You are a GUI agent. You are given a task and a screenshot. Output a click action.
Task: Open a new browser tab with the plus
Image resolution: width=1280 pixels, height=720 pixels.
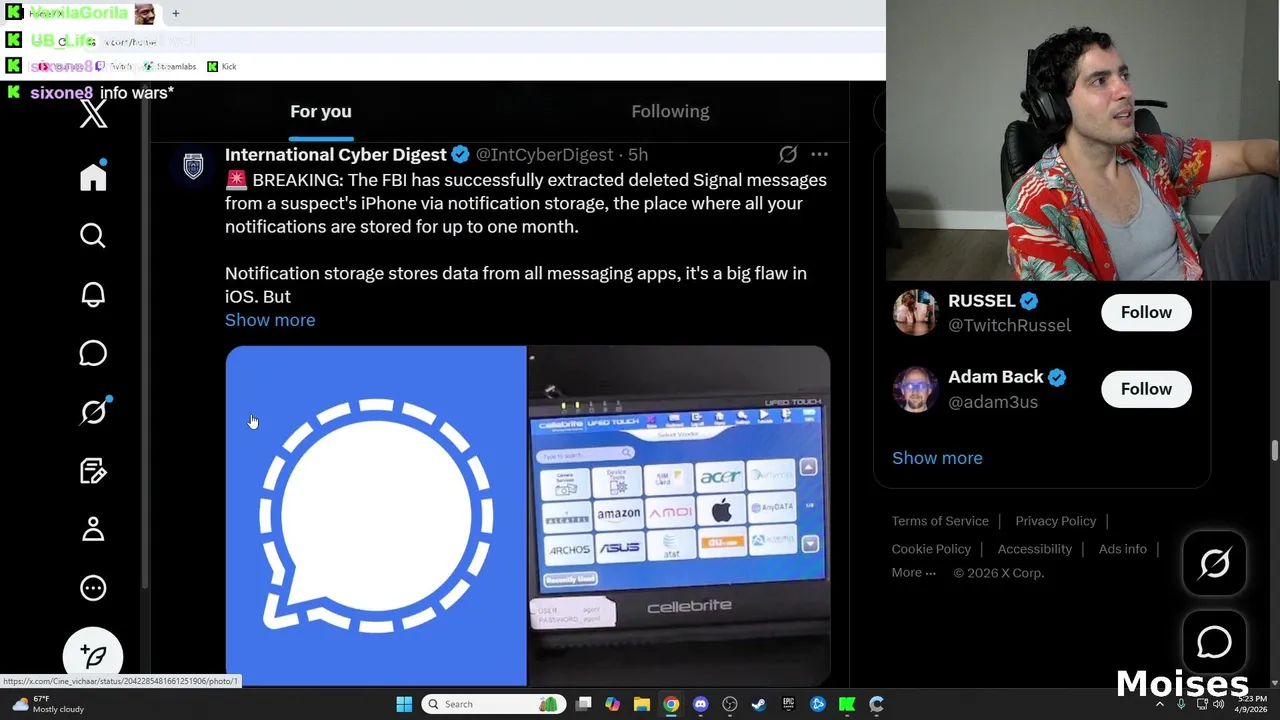coord(176,14)
